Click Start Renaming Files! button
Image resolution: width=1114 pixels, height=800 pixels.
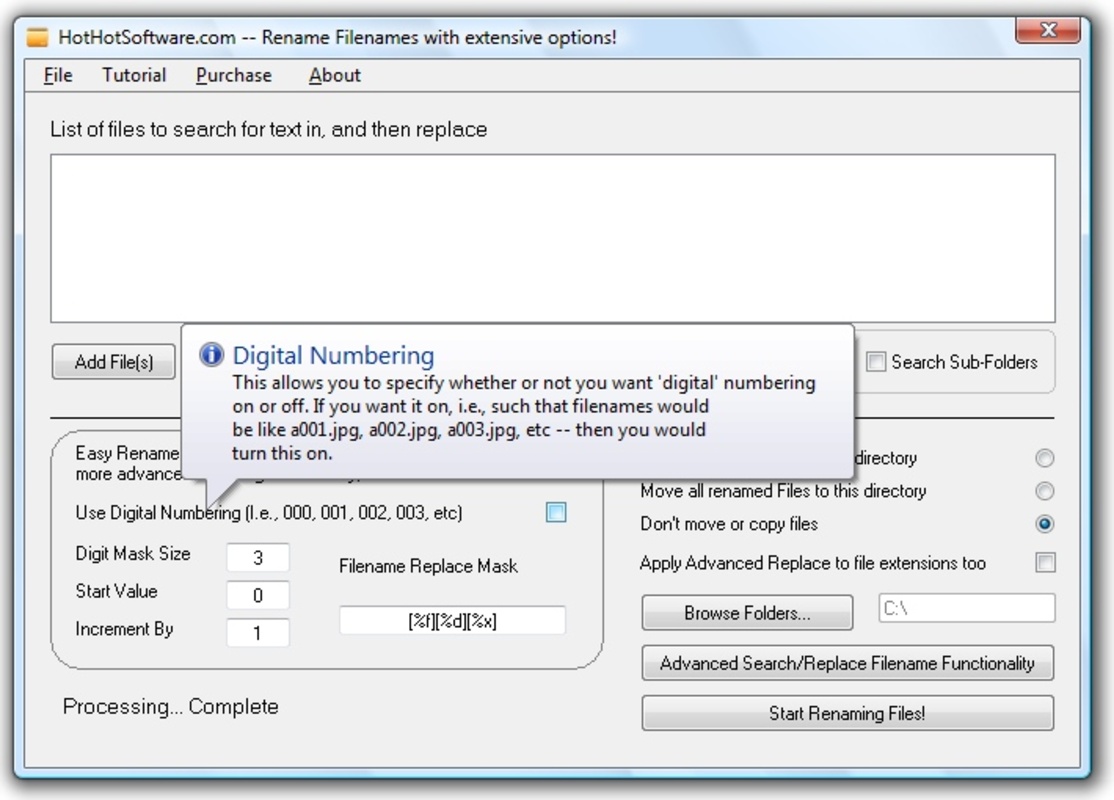click(x=848, y=713)
